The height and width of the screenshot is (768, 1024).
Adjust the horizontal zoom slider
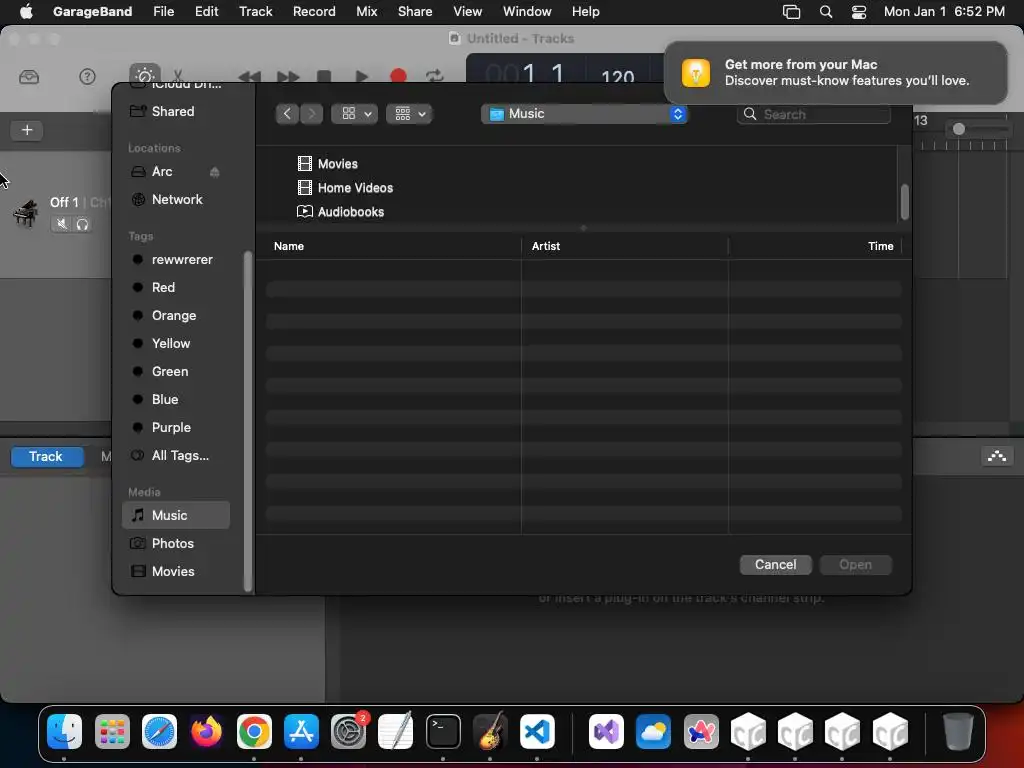point(959,129)
